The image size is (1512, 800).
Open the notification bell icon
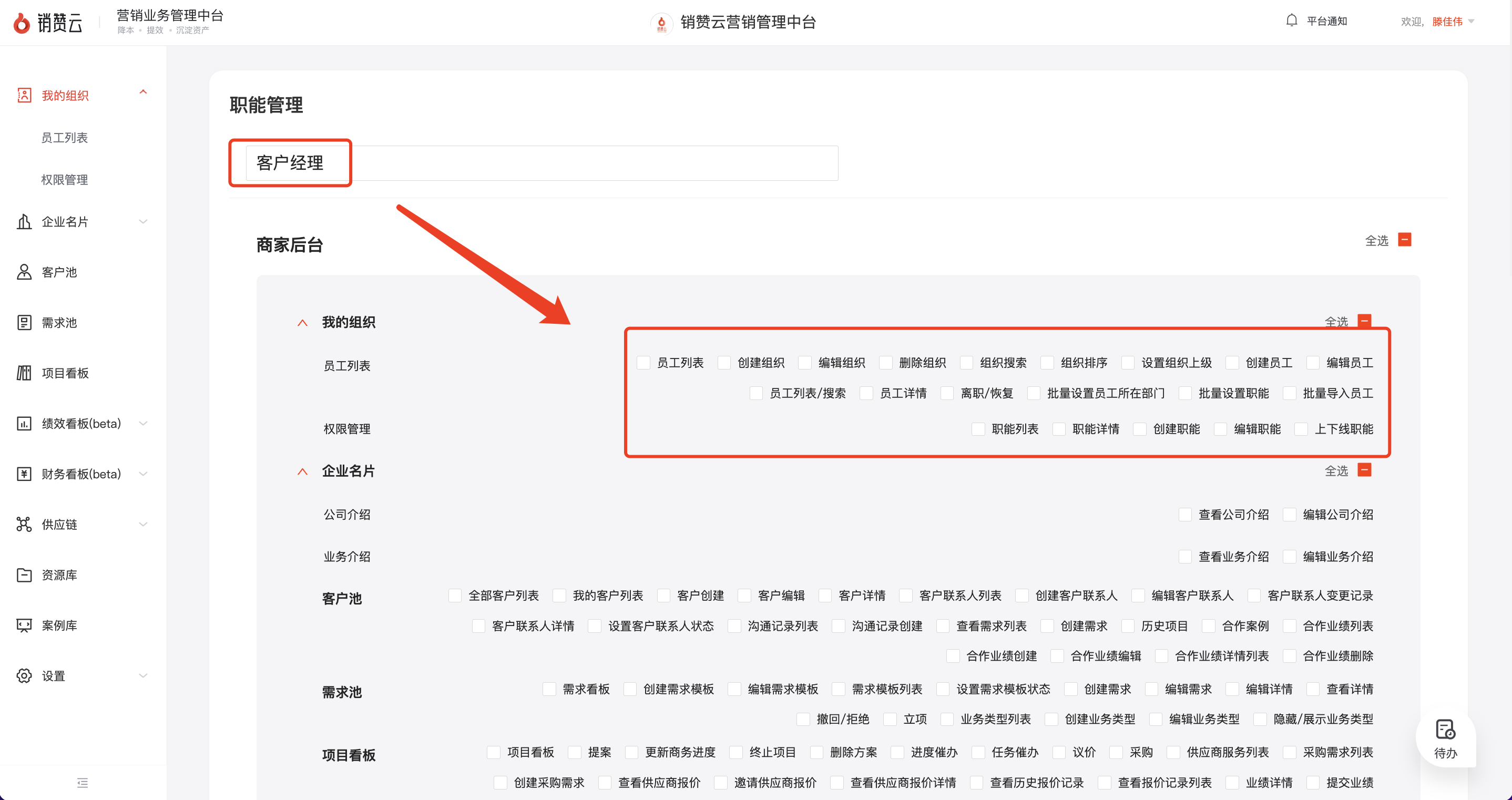pyautogui.click(x=1291, y=20)
